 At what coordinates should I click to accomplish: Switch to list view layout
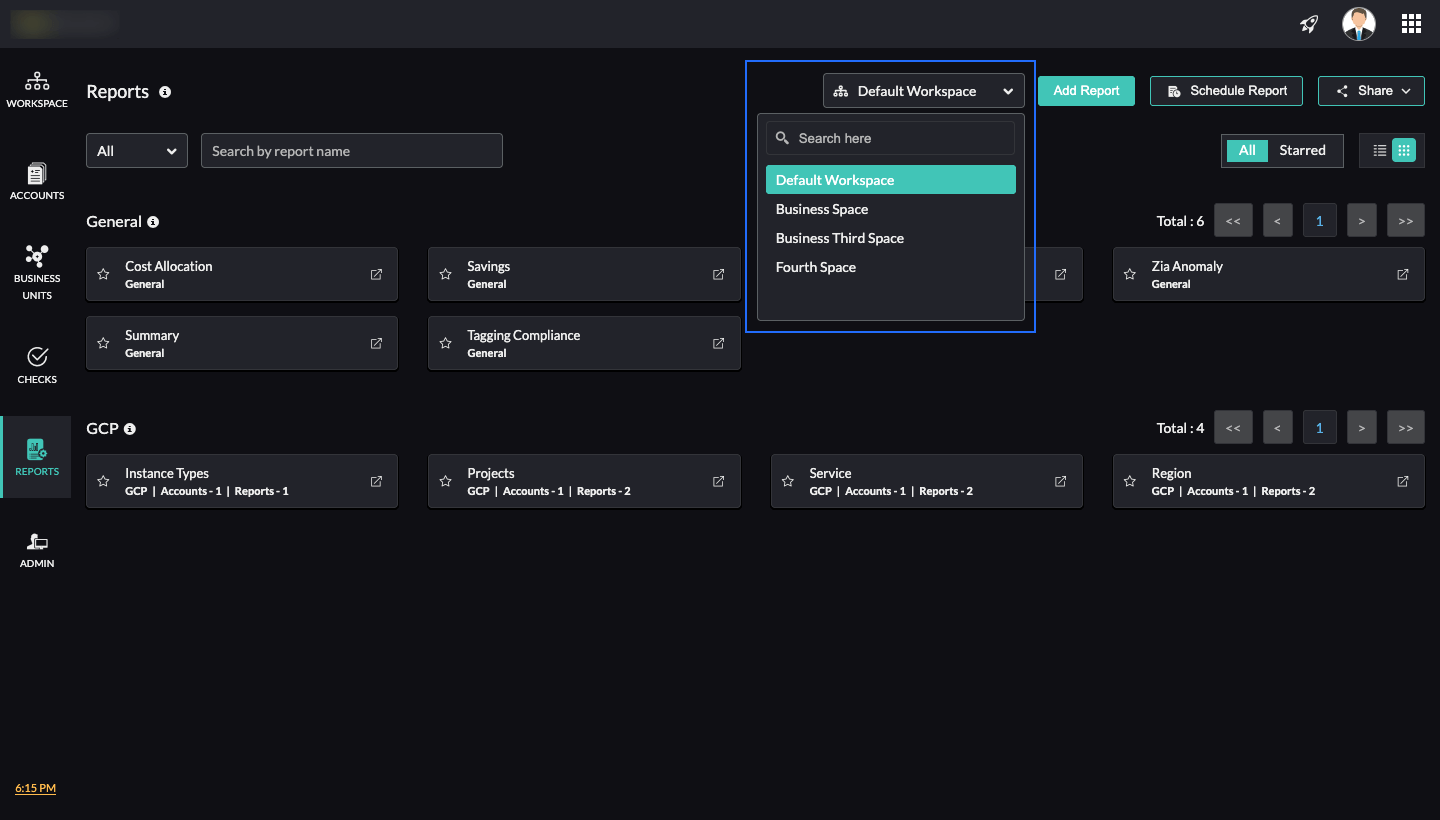(x=1380, y=150)
